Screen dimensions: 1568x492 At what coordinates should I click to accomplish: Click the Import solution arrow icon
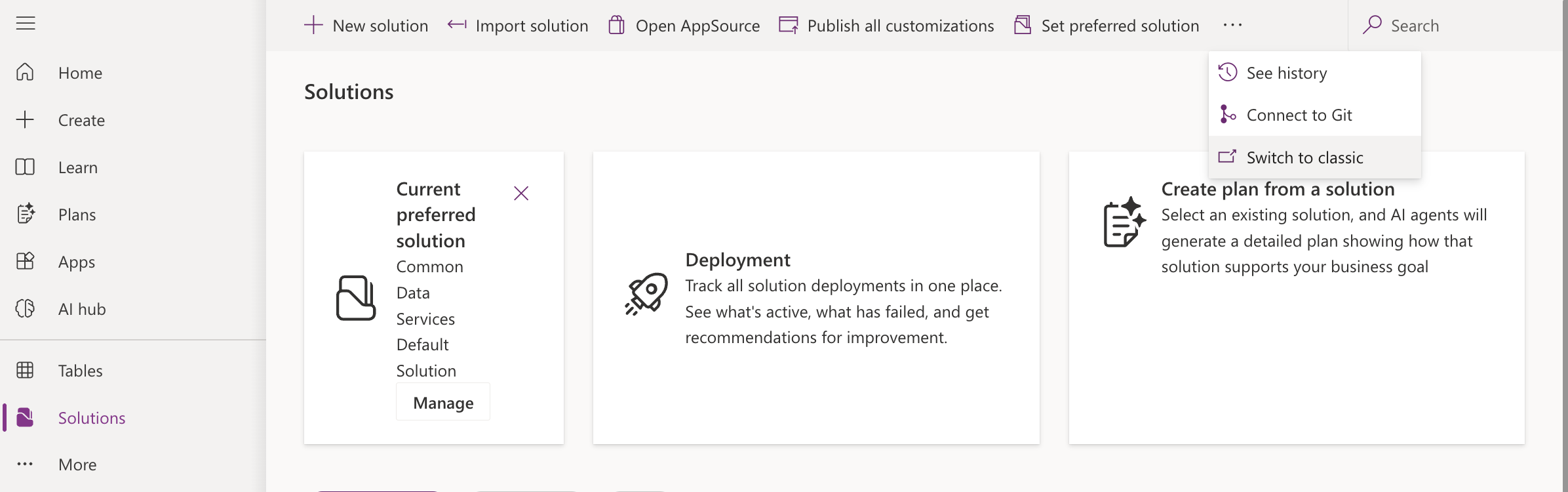(457, 25)
